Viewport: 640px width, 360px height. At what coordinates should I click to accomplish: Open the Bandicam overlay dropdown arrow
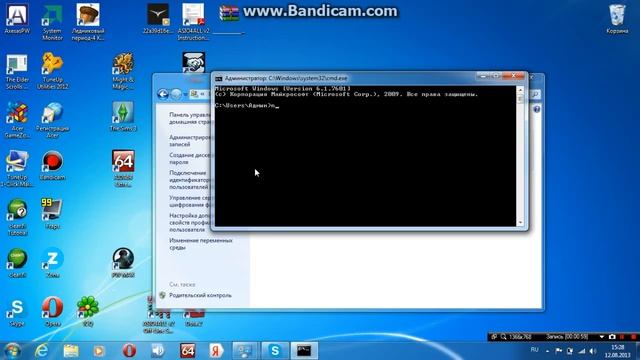pos(602,337)
